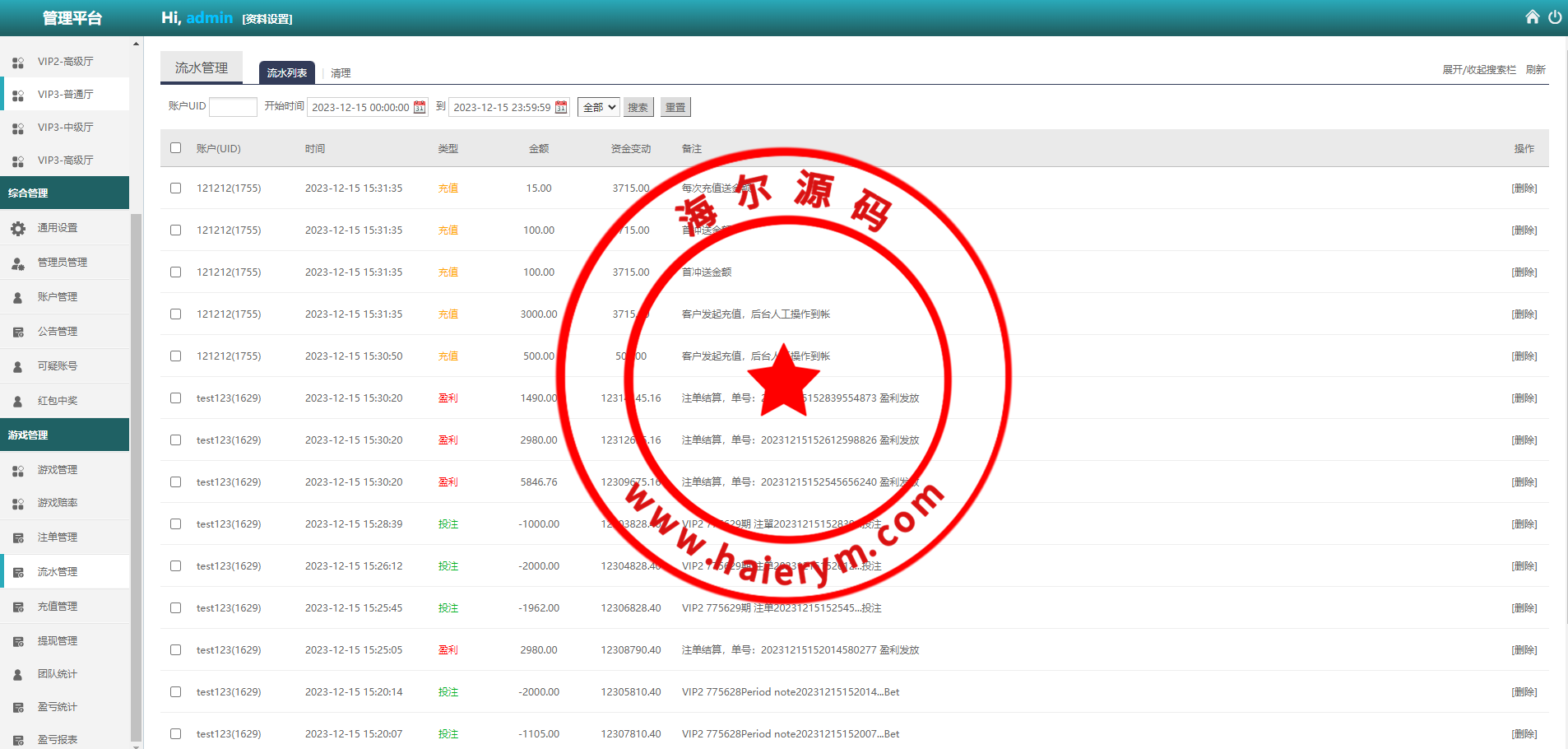Click inside the 账户UID input field

pos(233,106)
